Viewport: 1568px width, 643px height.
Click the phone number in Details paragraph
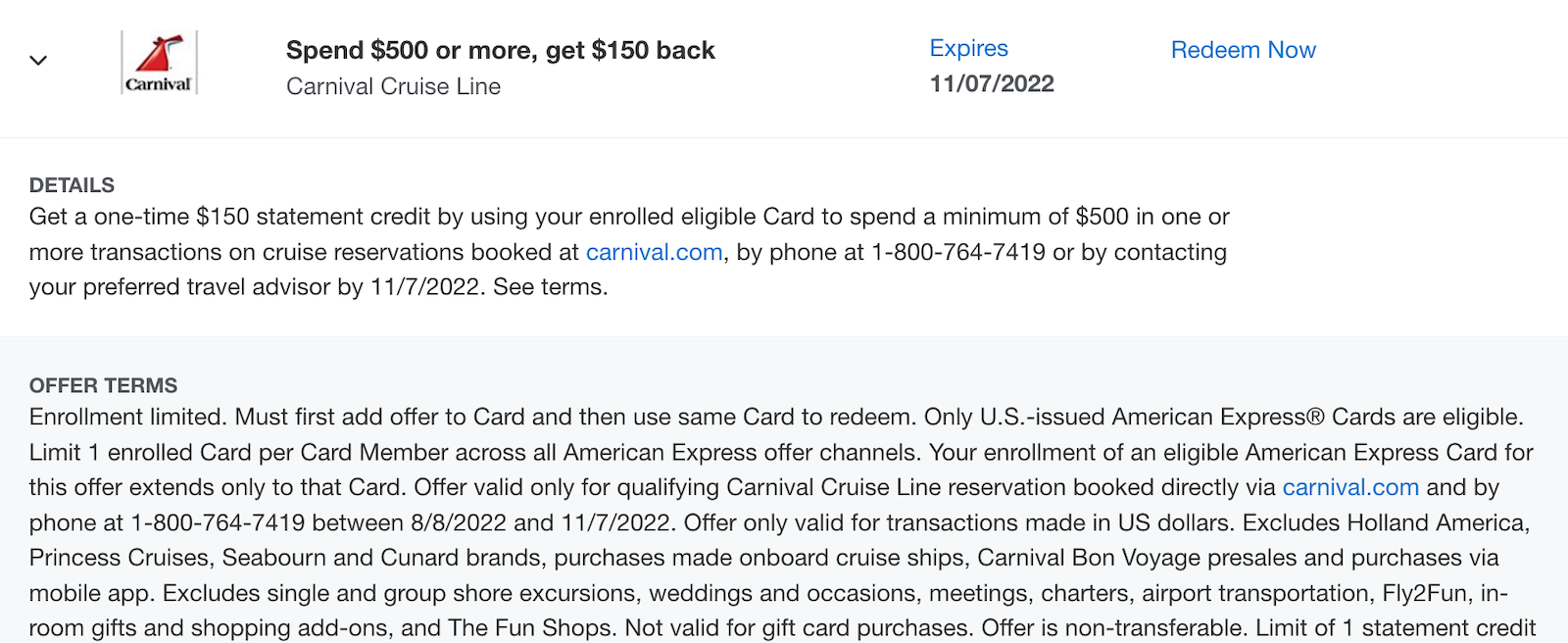coord(957,252)
